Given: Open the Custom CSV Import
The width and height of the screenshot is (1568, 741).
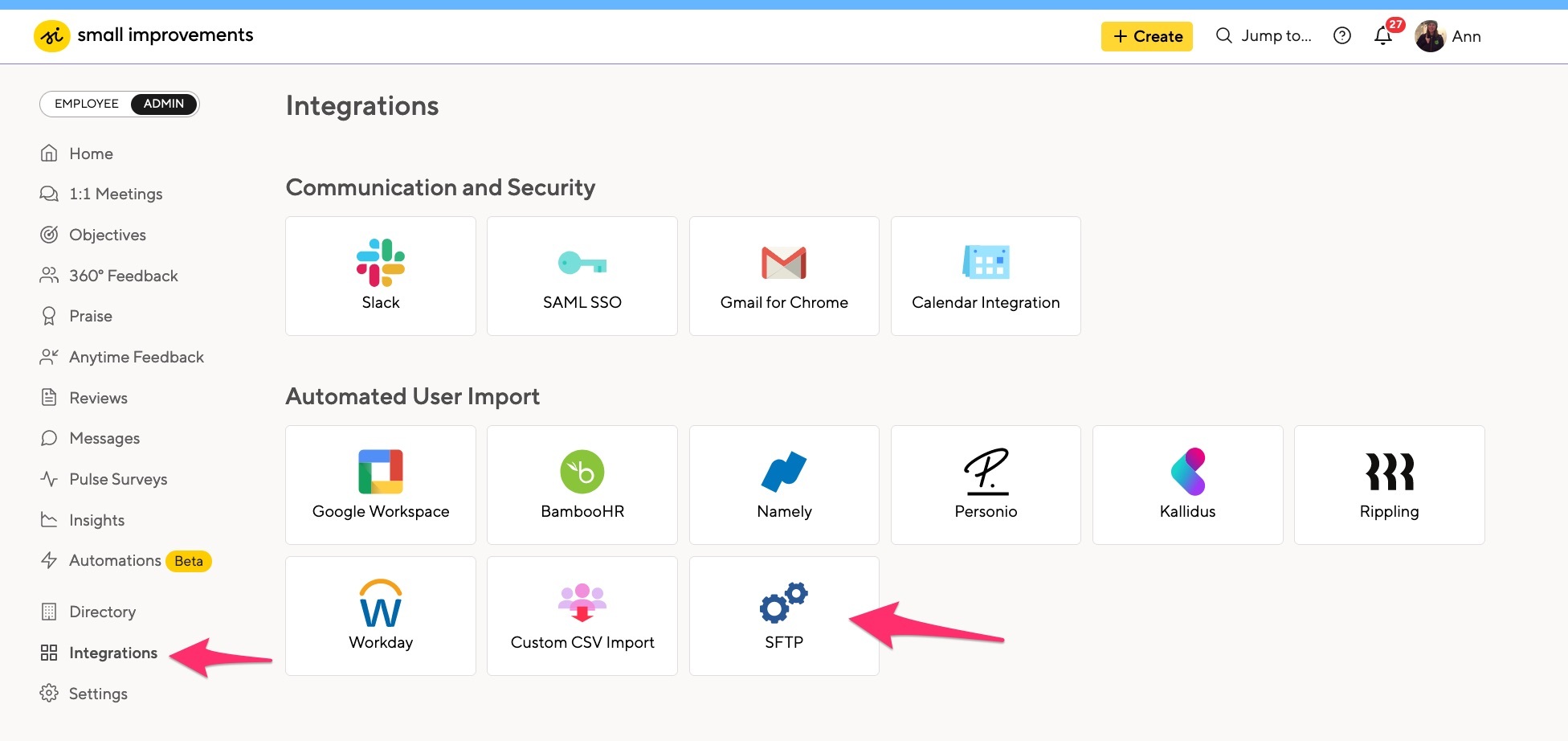Looking at the screenshot, I should [x=582, y=615].
